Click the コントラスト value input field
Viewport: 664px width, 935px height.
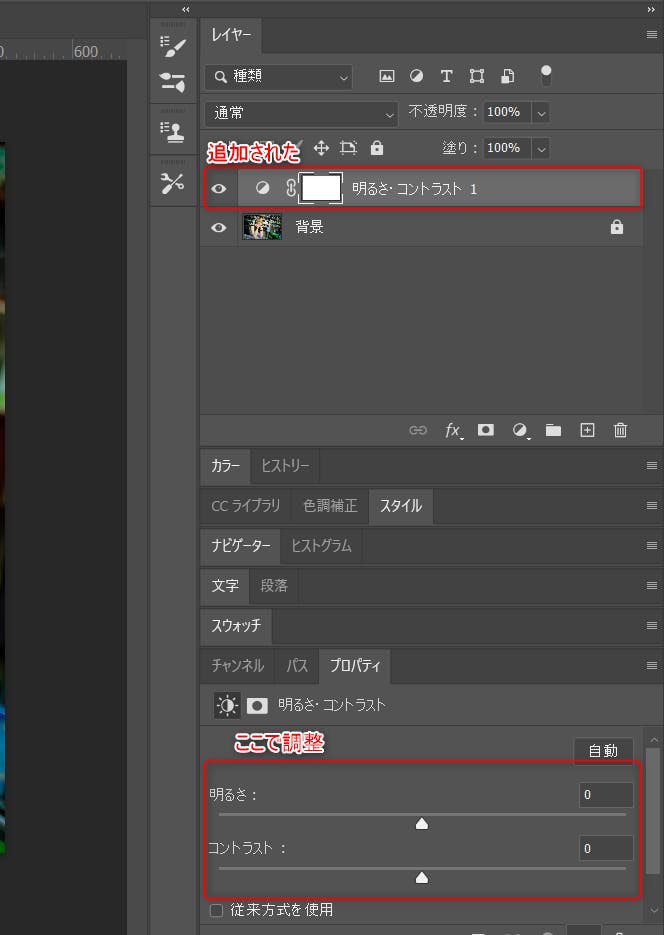(606, 848)
